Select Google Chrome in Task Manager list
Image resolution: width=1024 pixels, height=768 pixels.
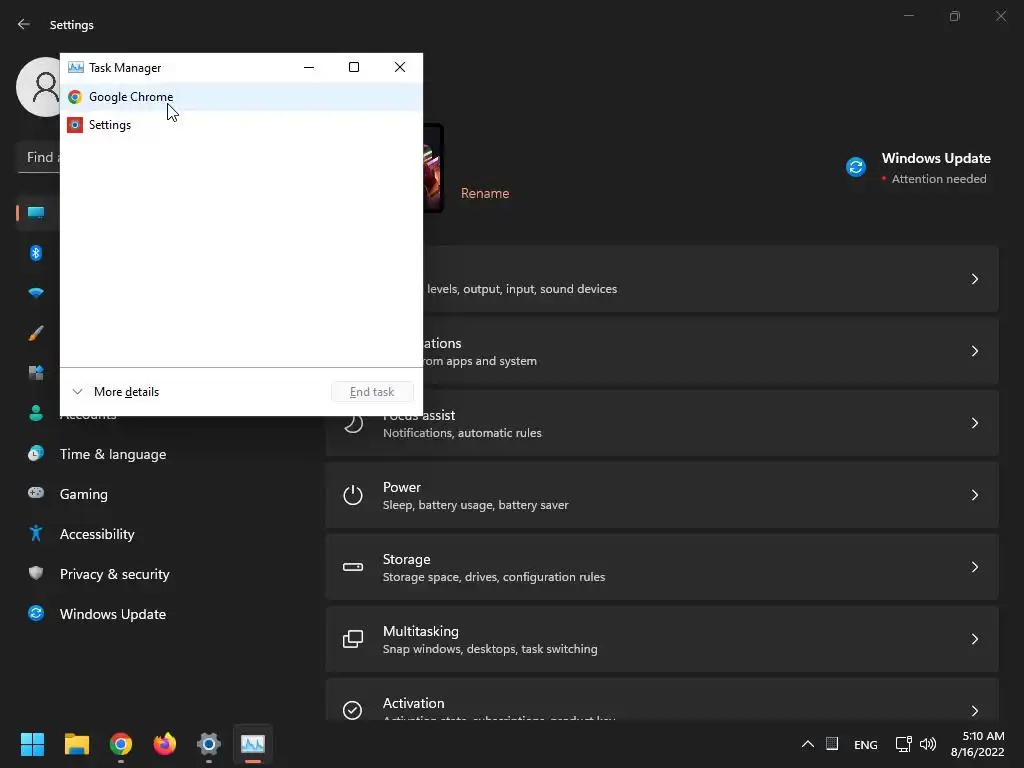241,97
